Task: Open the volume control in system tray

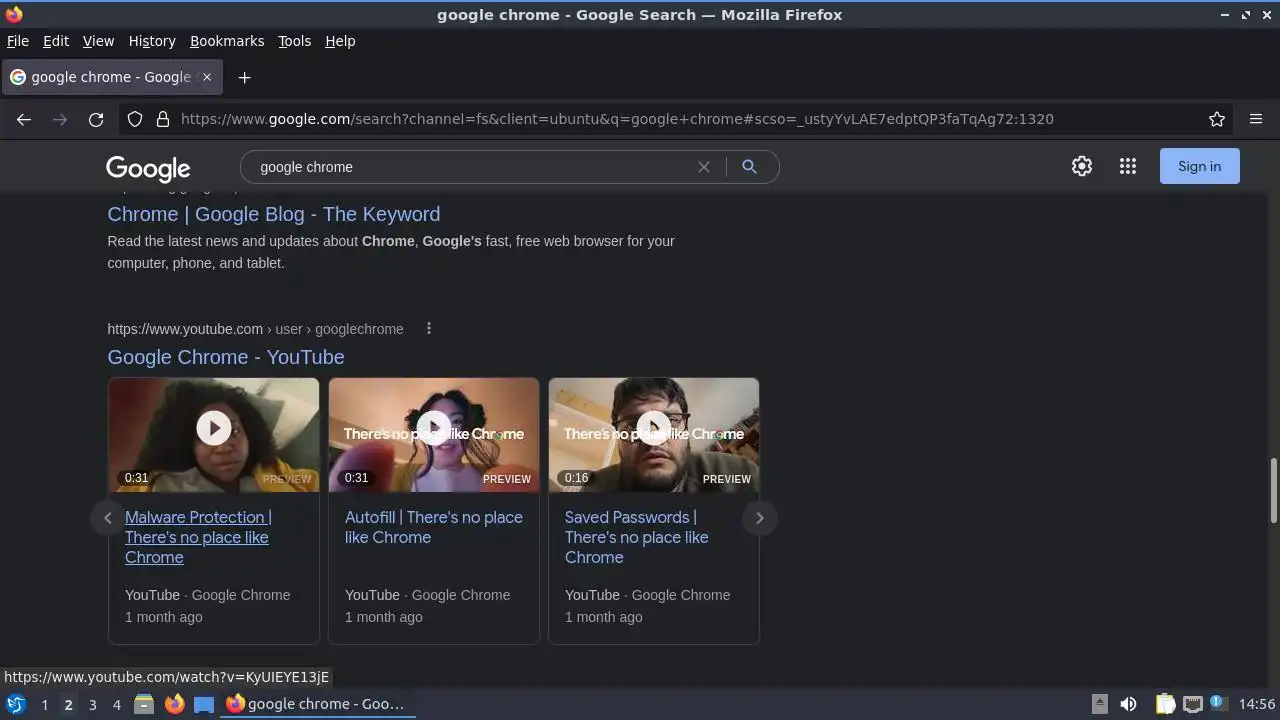Action: (1128, 704)
